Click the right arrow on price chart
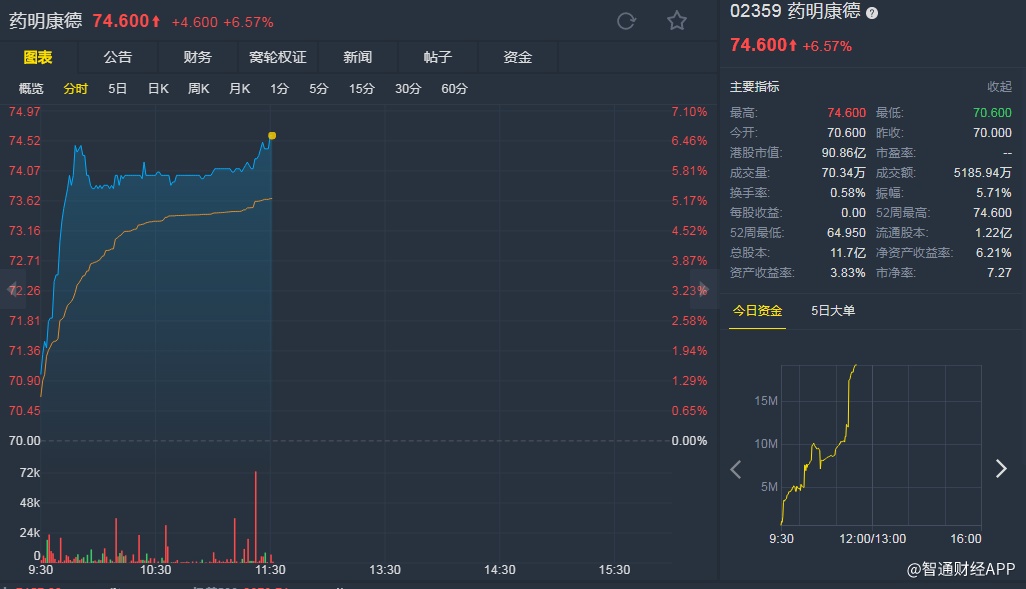This screenshot has height=589, width=1026. tap(704, 289)
